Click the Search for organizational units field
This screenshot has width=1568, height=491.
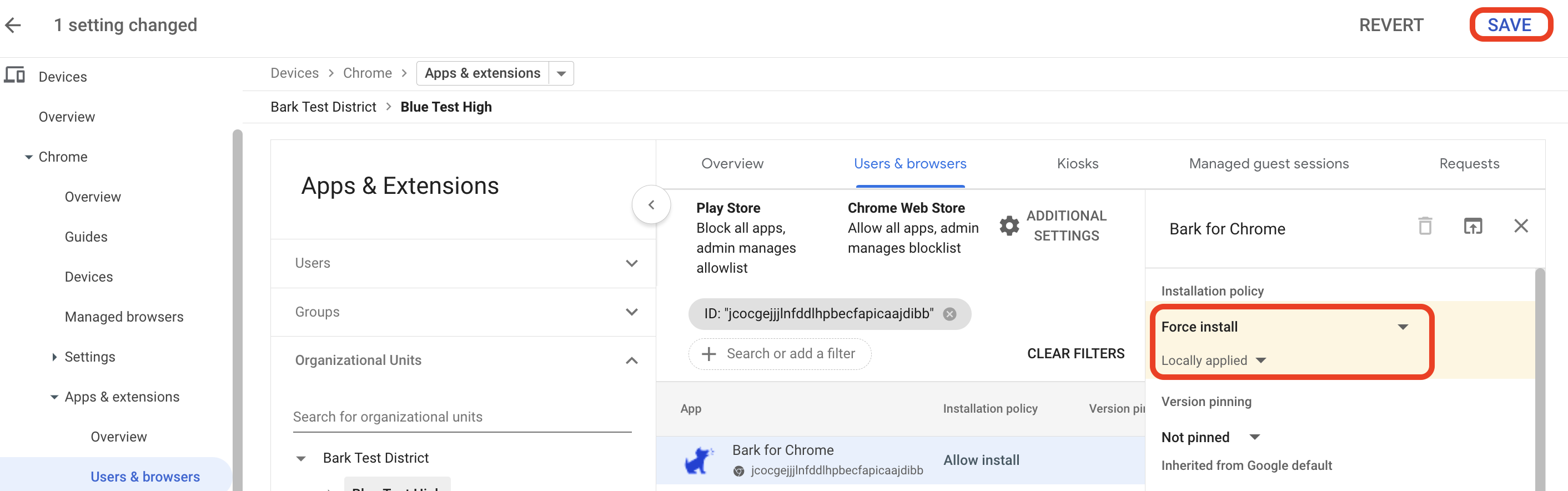pyautogui.click(x=462, y=417)
